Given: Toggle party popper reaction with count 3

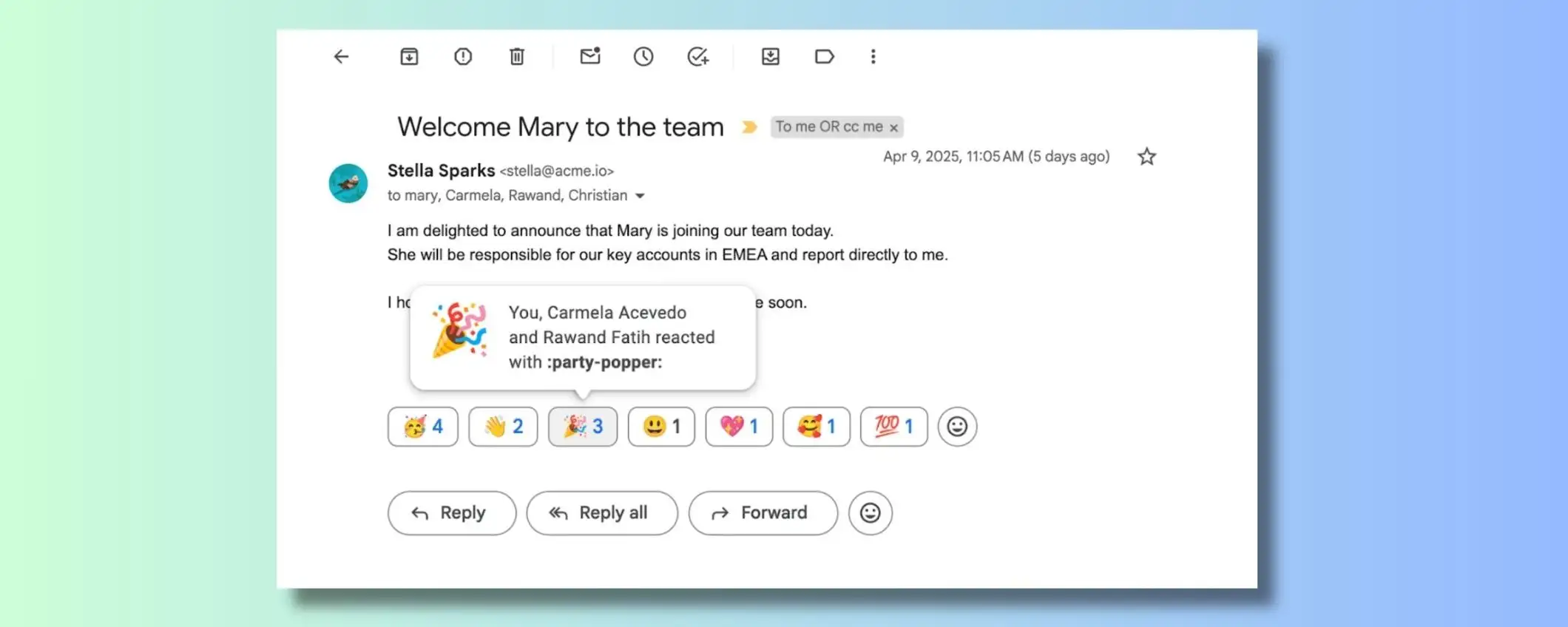Looking at the screenshot, I should point(583,427).
